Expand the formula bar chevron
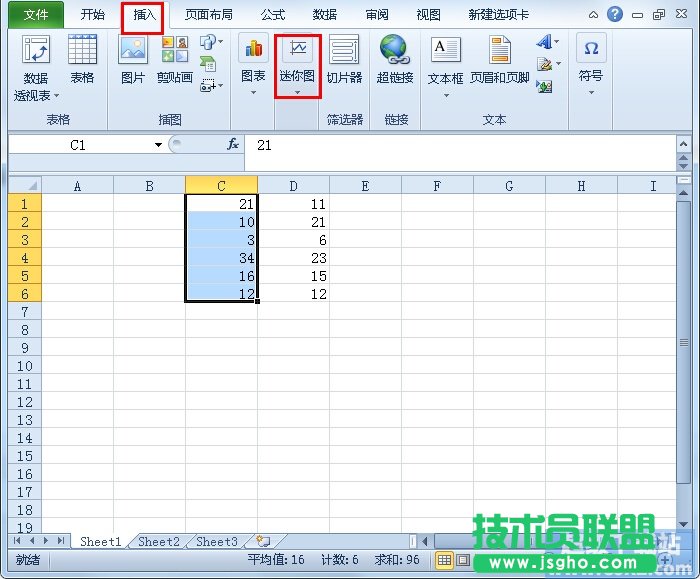 point(683,144)
